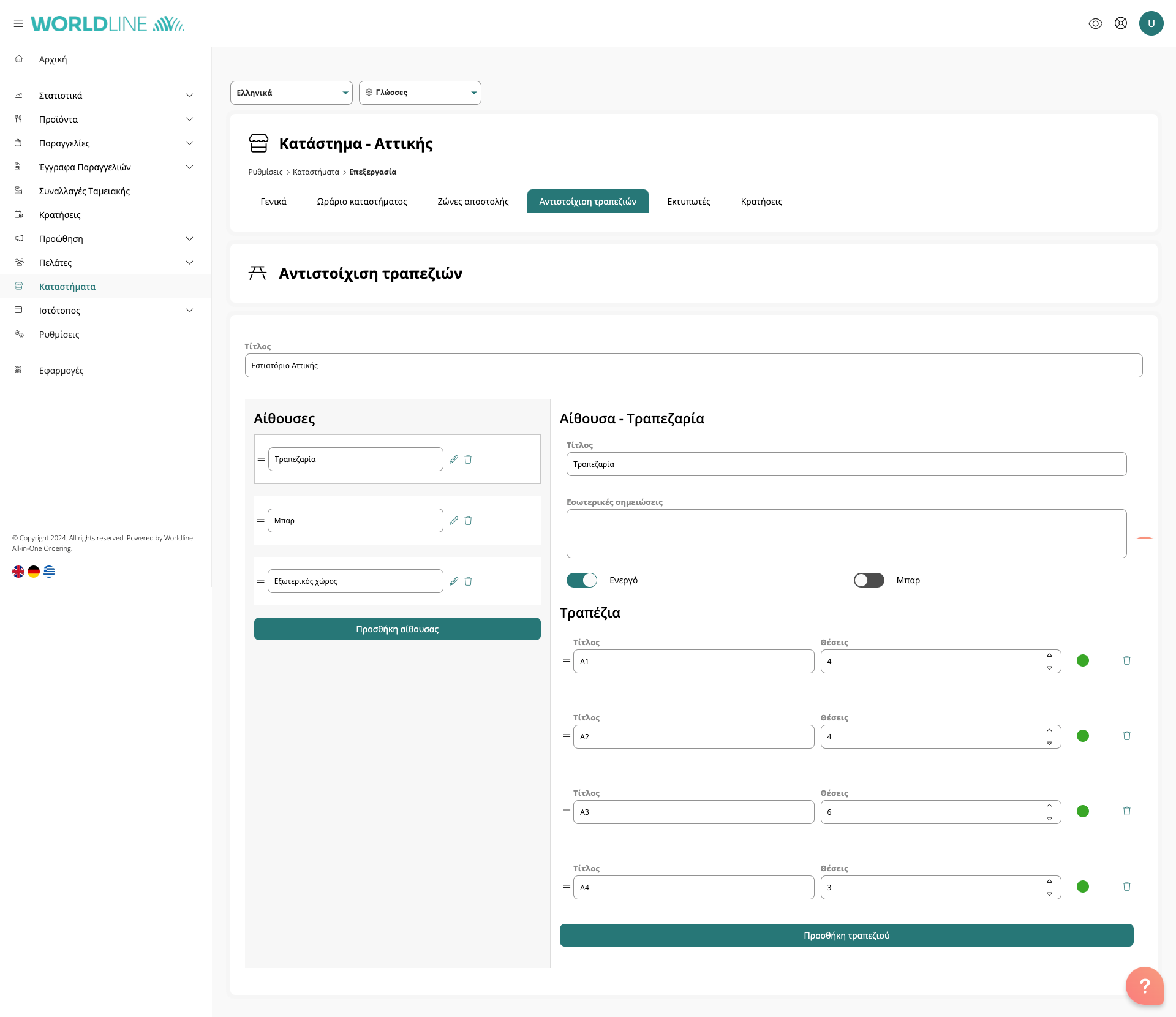Increase seats for table A4 with up arrow
The width and height of the screenshot is (1176, 1017).
[1049, 882]
